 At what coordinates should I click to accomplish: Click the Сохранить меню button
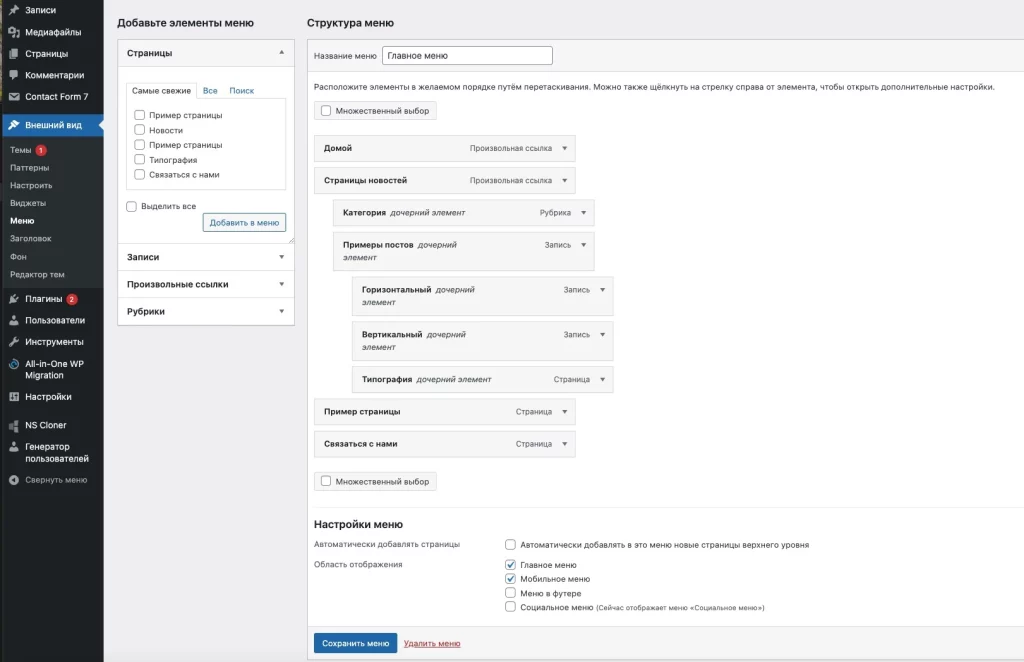pyautogui.click(x=355, y=644)
